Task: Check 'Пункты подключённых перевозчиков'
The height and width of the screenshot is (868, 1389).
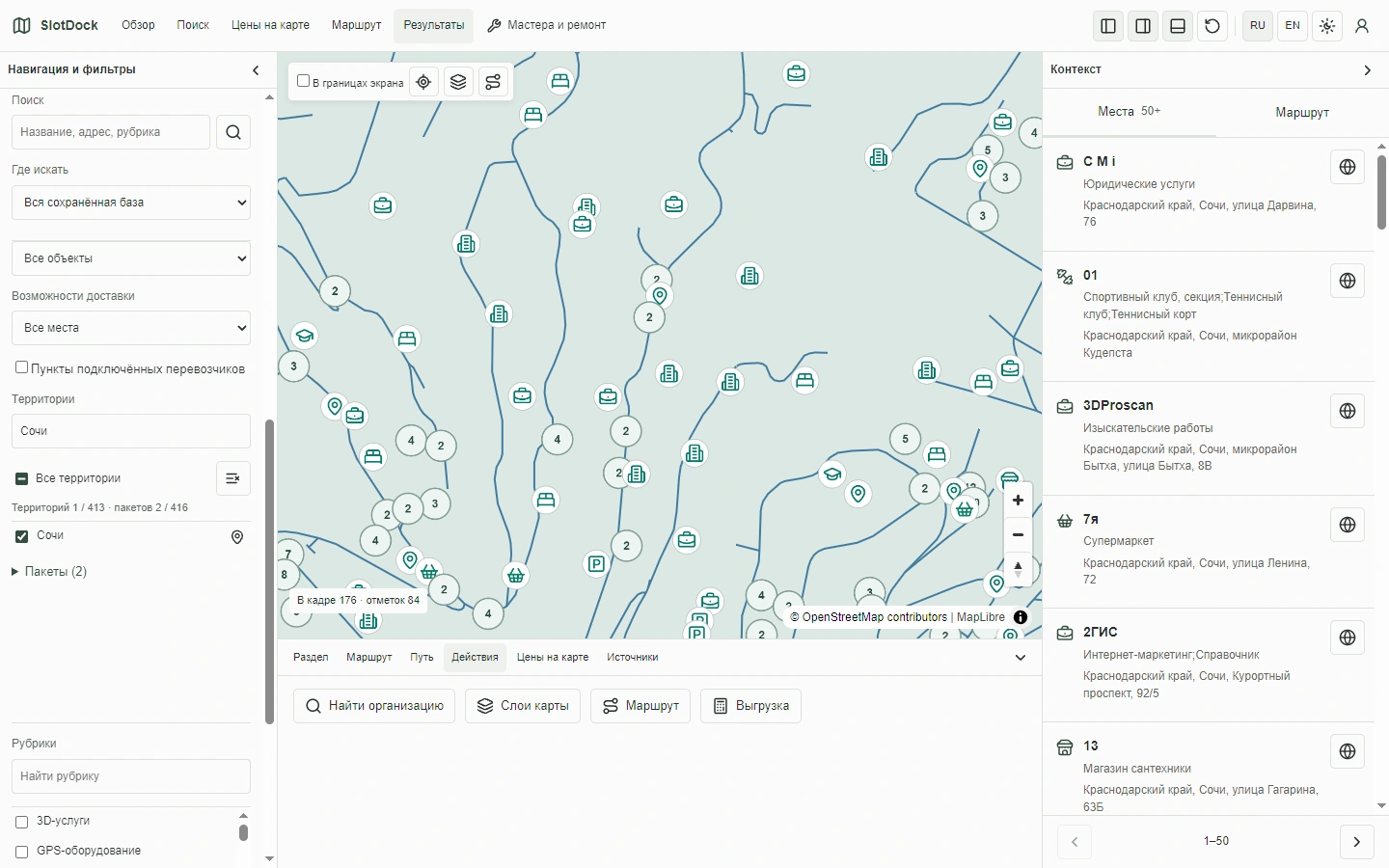Action: tap(21, 367)
